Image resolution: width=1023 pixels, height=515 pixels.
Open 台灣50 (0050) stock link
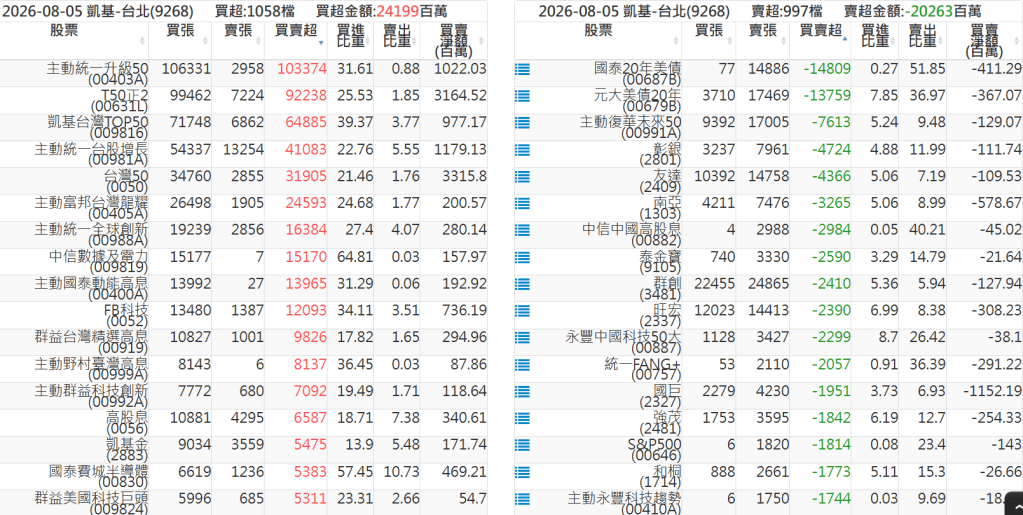(x=126, y=181)
